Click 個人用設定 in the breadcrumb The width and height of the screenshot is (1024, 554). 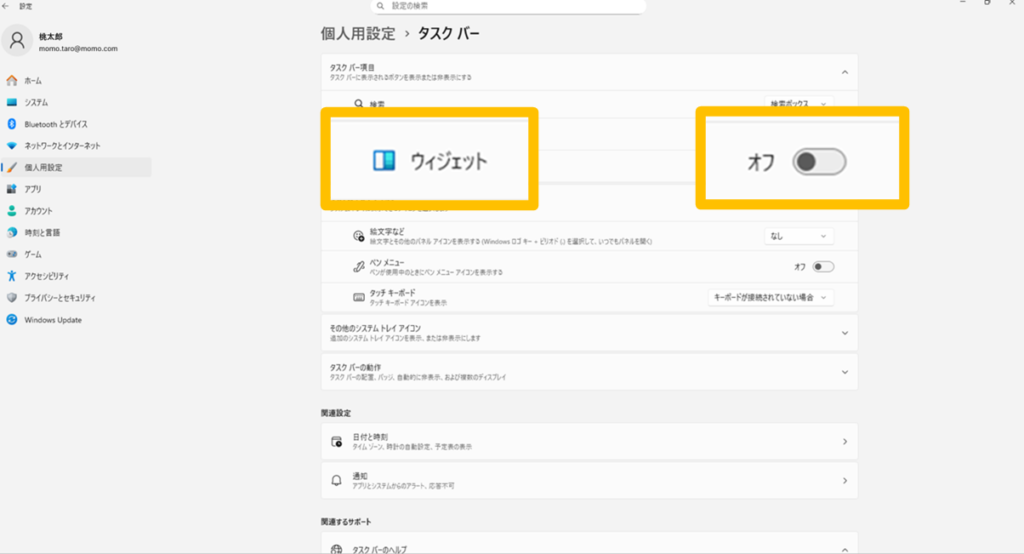click(x=358, y=34)
